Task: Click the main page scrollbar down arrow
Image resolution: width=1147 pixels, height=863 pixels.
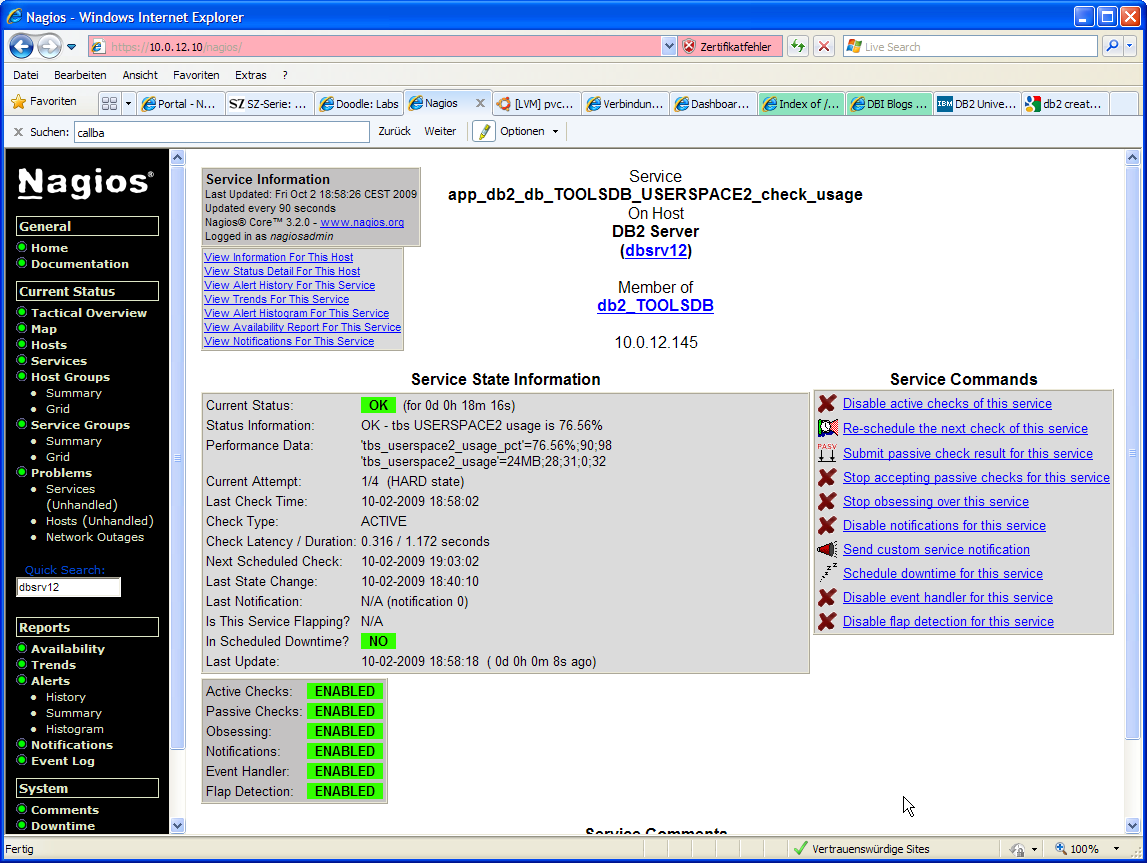Action: (1132, 826)
